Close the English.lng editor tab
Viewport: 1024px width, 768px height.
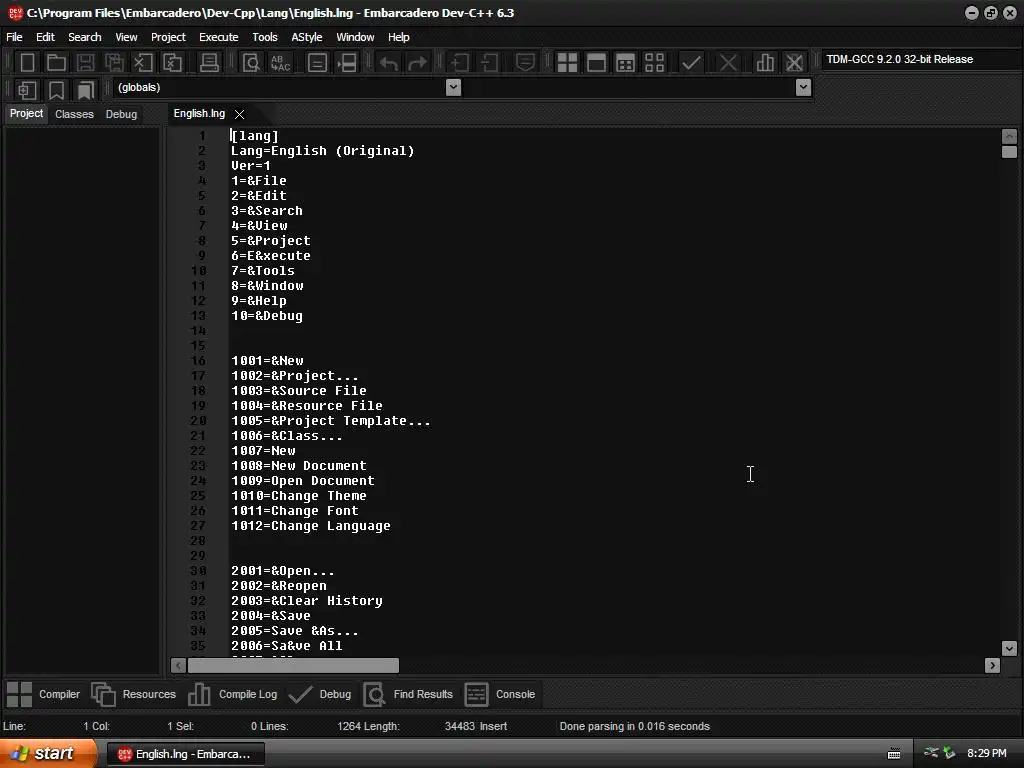click(x=240, y=114)
